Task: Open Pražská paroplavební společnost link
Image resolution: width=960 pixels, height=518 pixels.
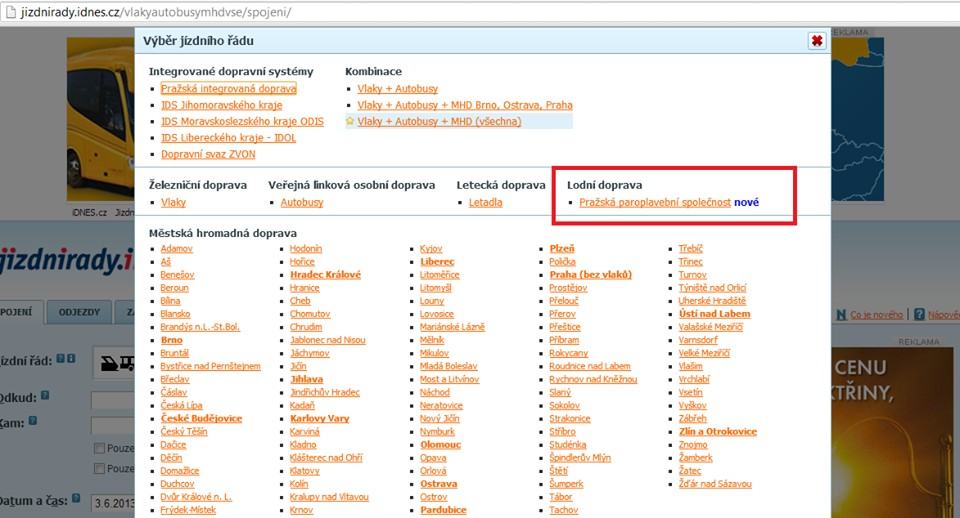Action: click(x=655, y=202)
